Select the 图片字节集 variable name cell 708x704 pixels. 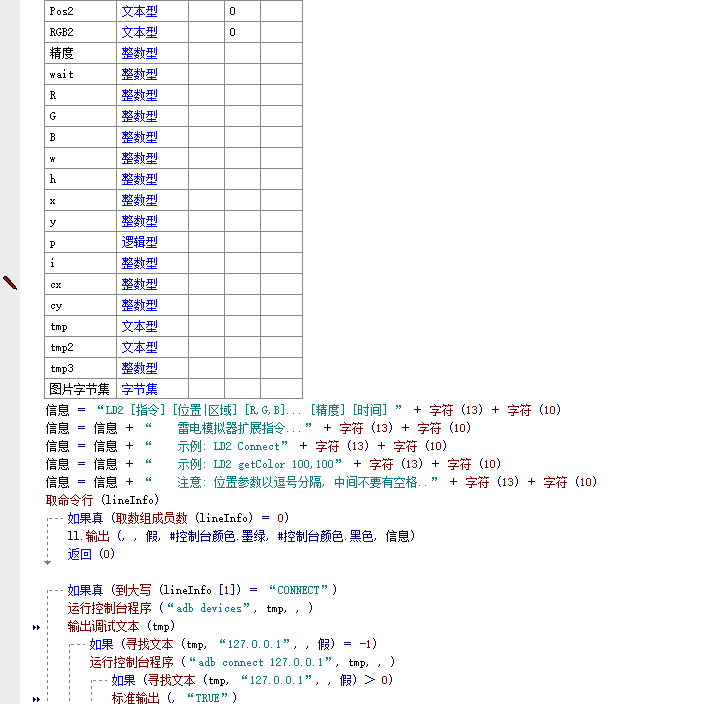80,389
